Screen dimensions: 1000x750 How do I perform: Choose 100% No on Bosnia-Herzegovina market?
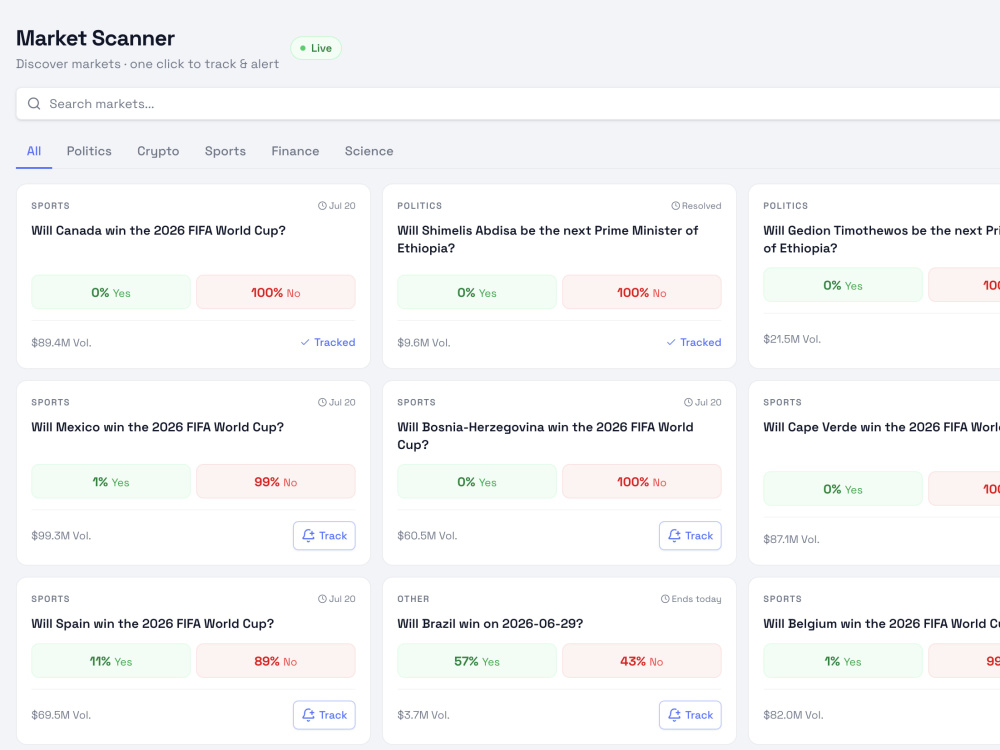(642, 482)
